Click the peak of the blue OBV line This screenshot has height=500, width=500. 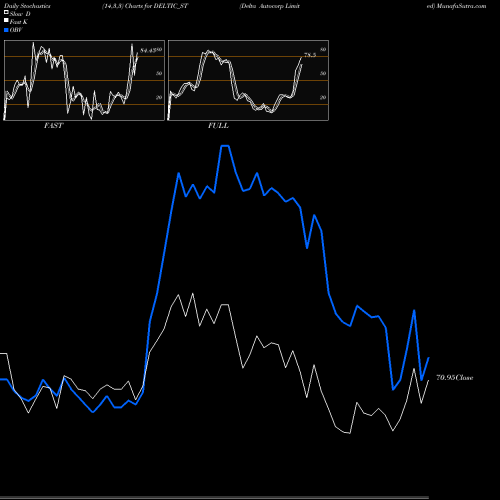pos(225,146)
